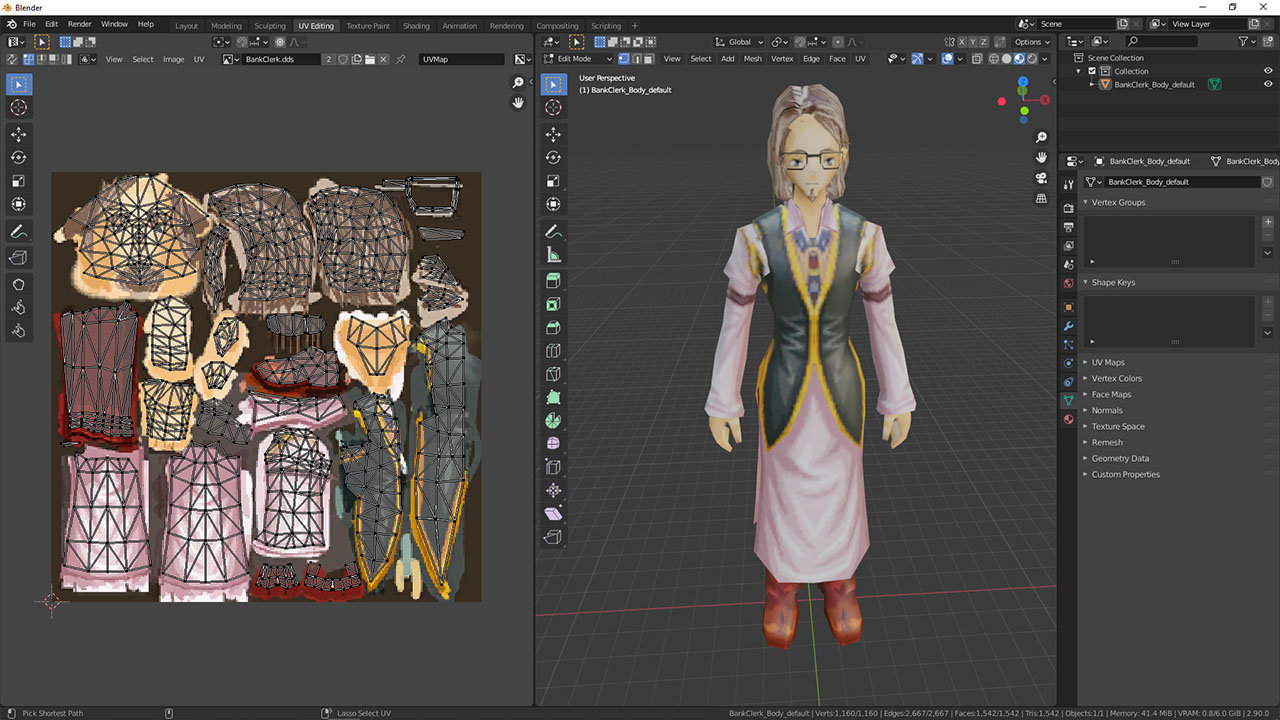Select the Annotate tool in UV editor
Image resolution: width=1280 pixels, height=720 pixels.
pos(19,231)
